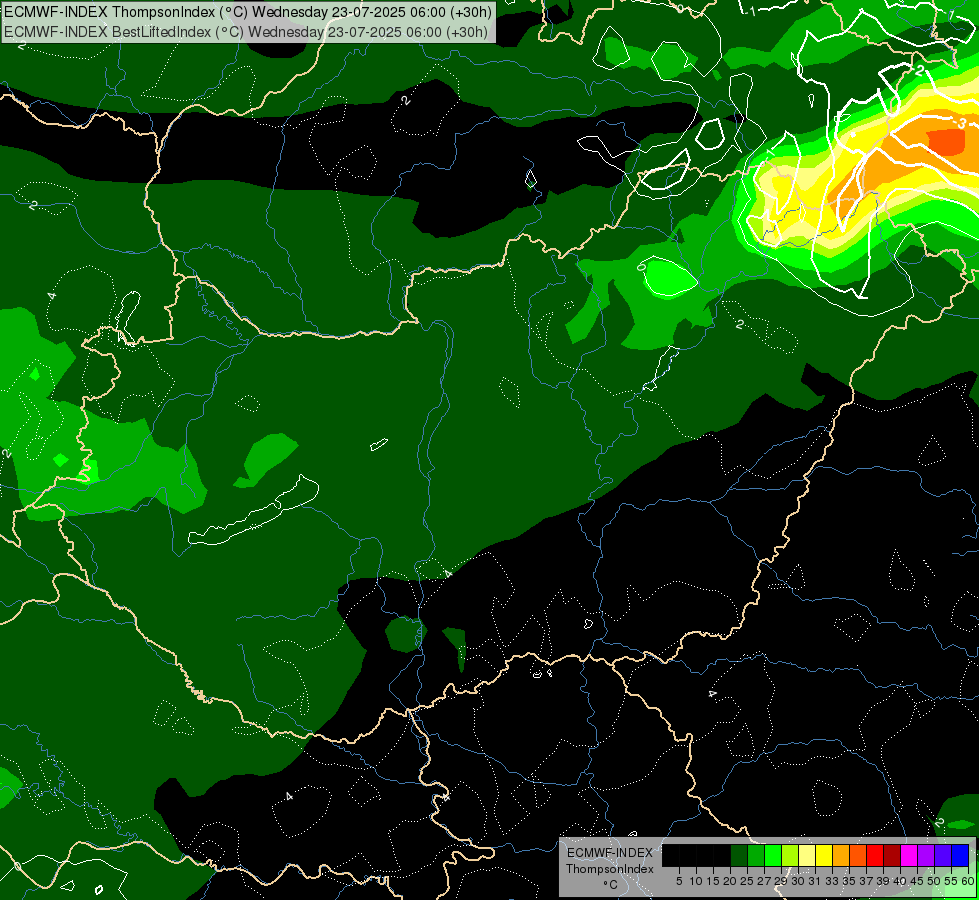Click the legend's ThompsonIndex label

point(610,869)
